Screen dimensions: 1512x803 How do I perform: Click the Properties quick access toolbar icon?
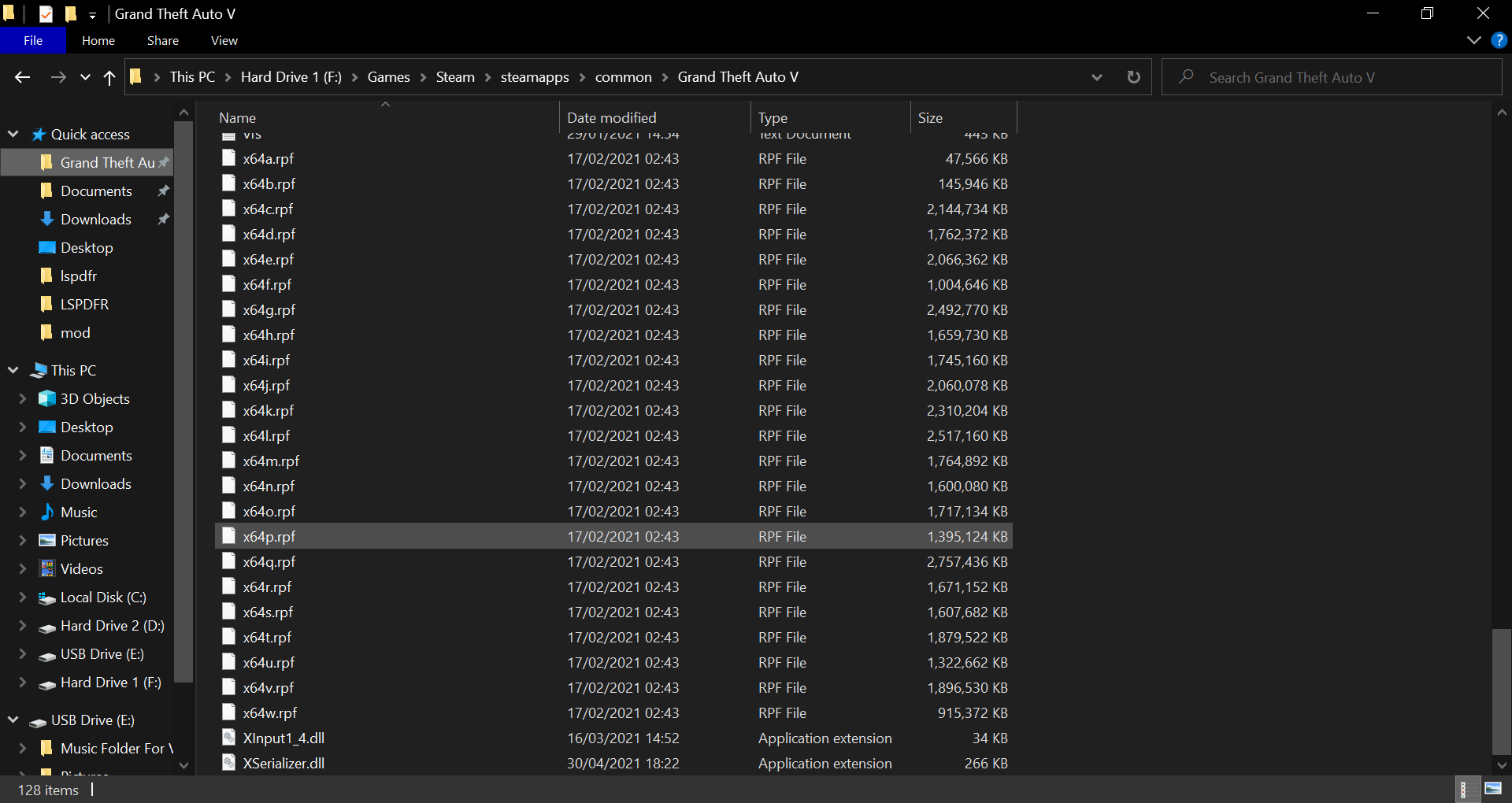point(46,14)
